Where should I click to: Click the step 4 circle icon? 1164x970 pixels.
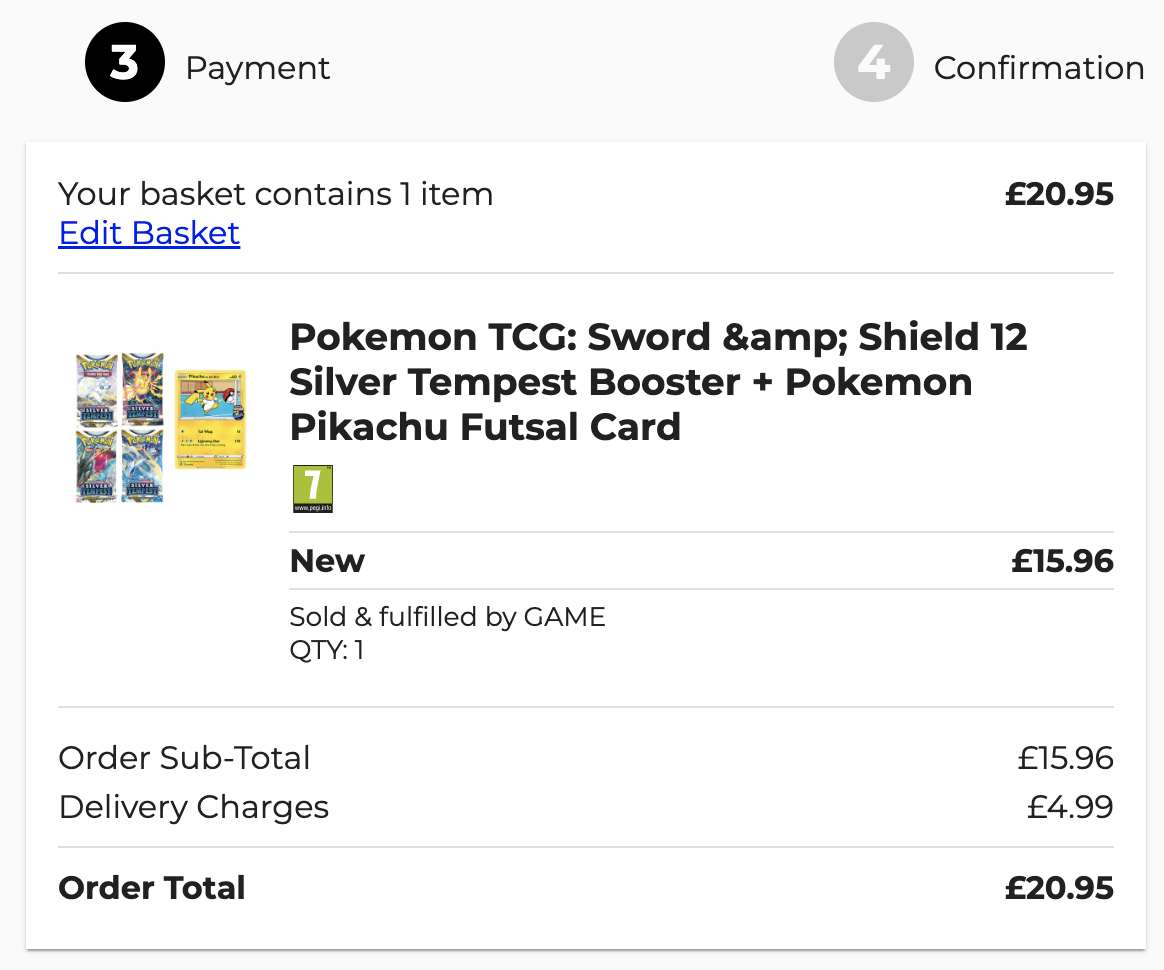pyautogui.click(x=873, y=63)
